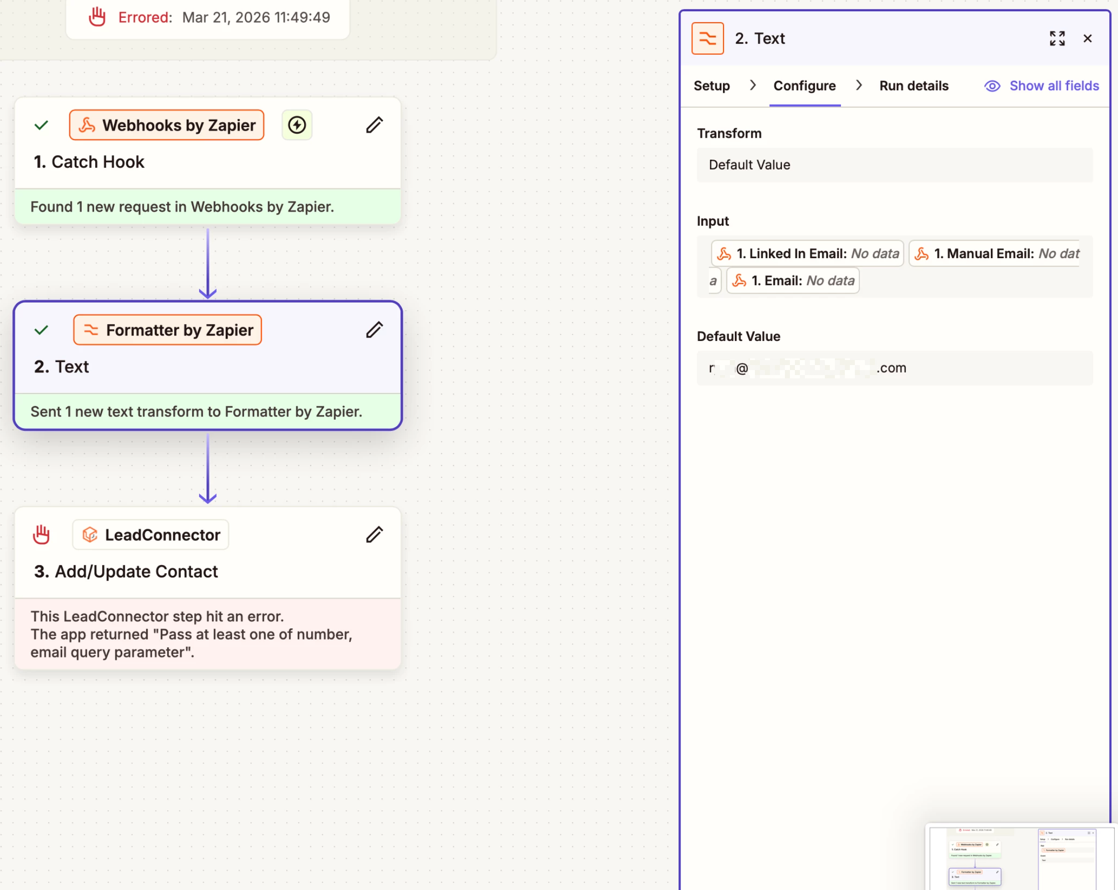
Task: Click the edit pencil on LeadConnector step
Action: coord(374,535)
